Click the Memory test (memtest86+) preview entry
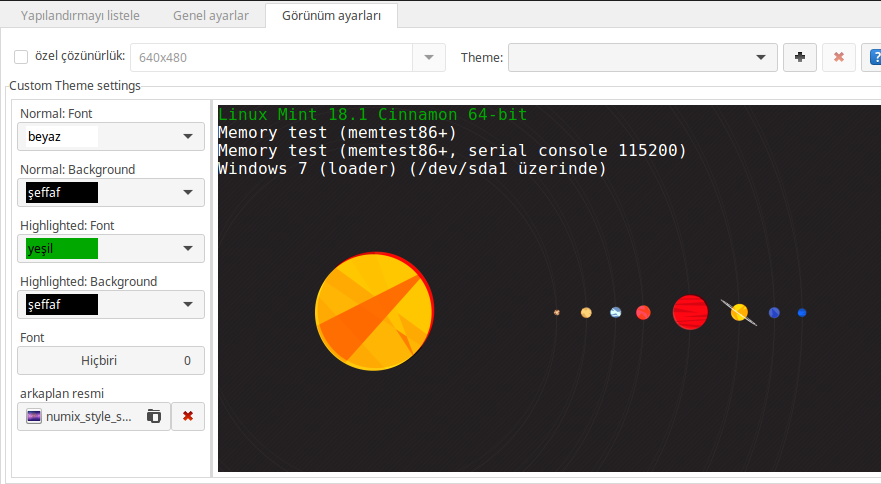Screen dimensions: 881x484 coord(337,133)
